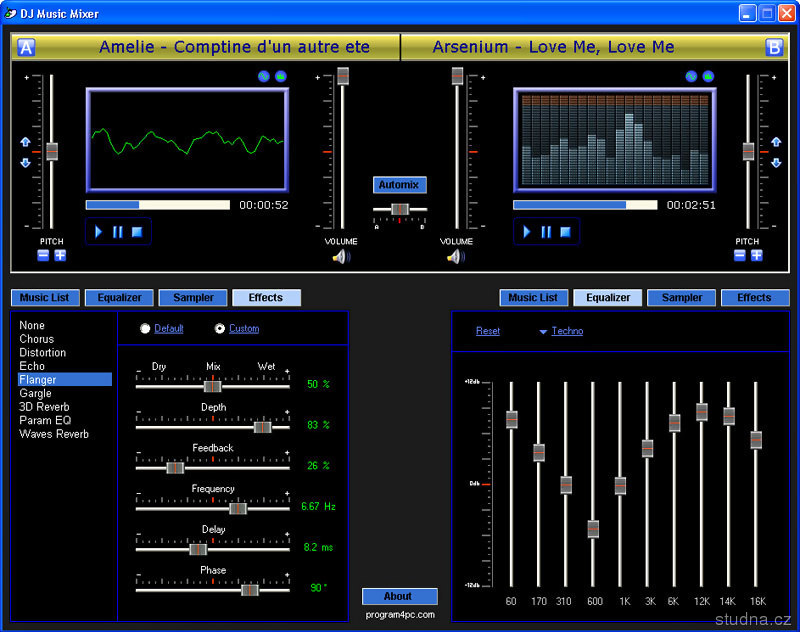Click the Custom preset link text
This screenshot has height=632, width=800.
click(x=244, y=328)
